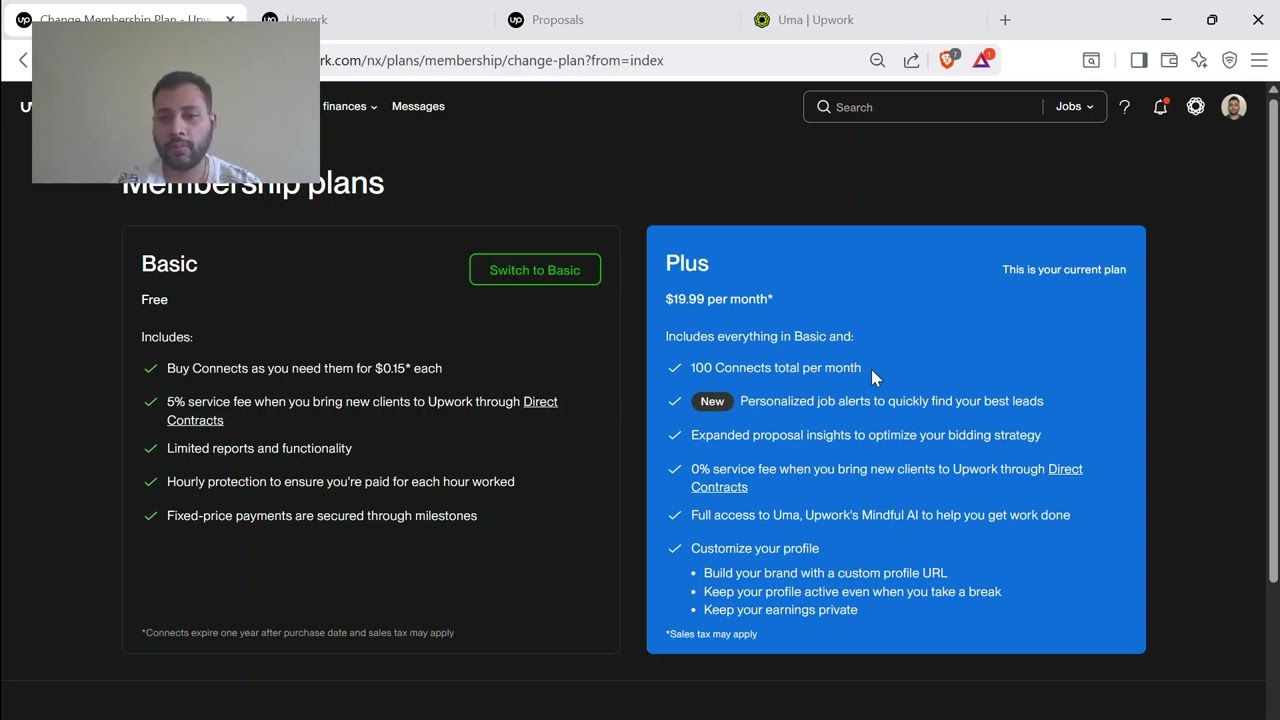Image resolution: width=1280 pixels, height=720 pixels.
Task: Click 'Fixed-price payments are secured' text
Action: [322, 516]
